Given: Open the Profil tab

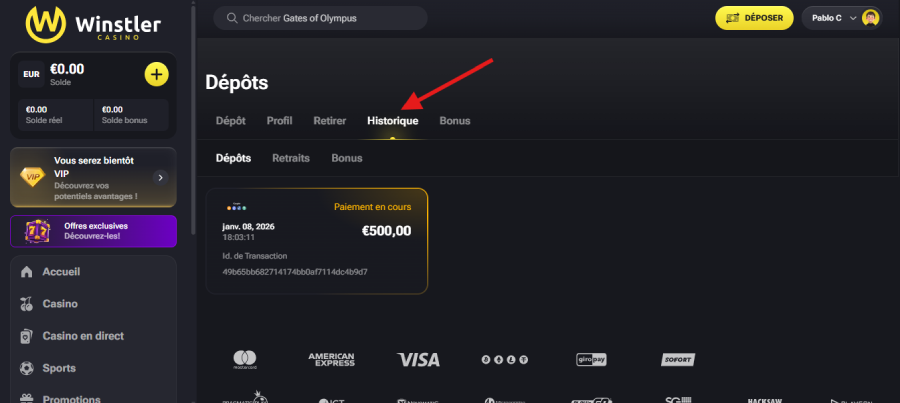Looking at the screenshot, I should coord(280,121).
